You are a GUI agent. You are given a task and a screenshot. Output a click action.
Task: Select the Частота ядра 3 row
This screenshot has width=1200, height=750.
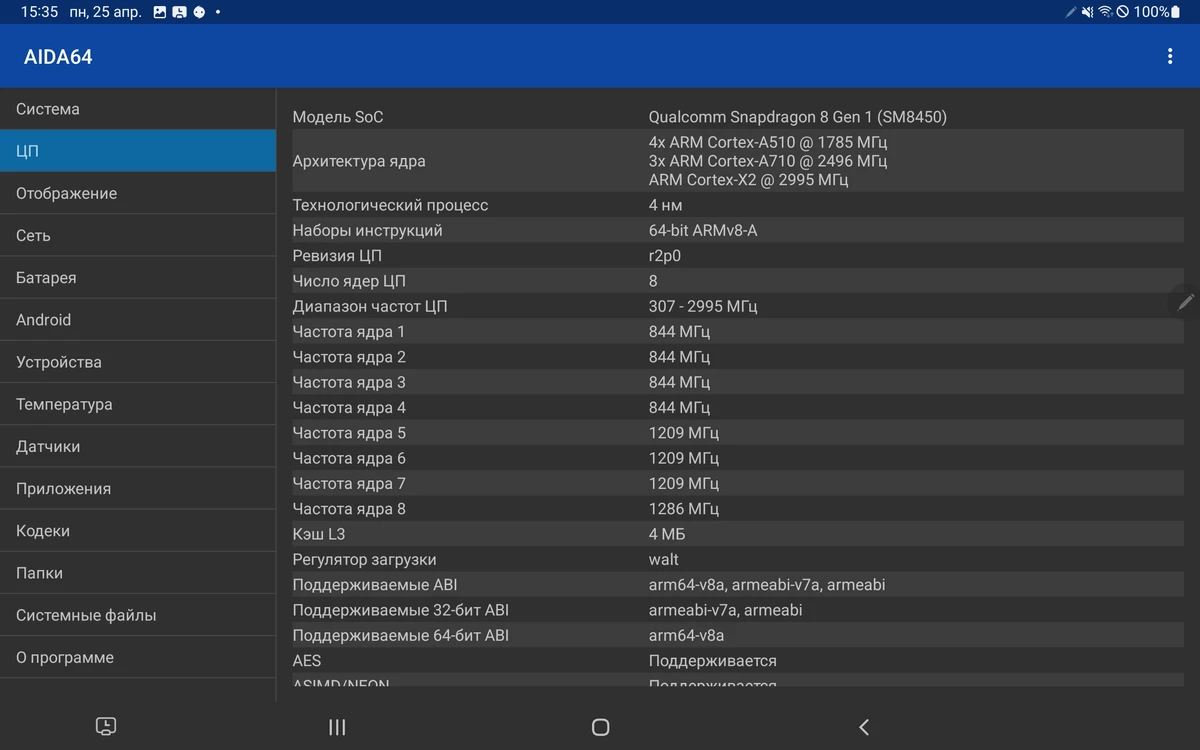(x=738, y=382)
